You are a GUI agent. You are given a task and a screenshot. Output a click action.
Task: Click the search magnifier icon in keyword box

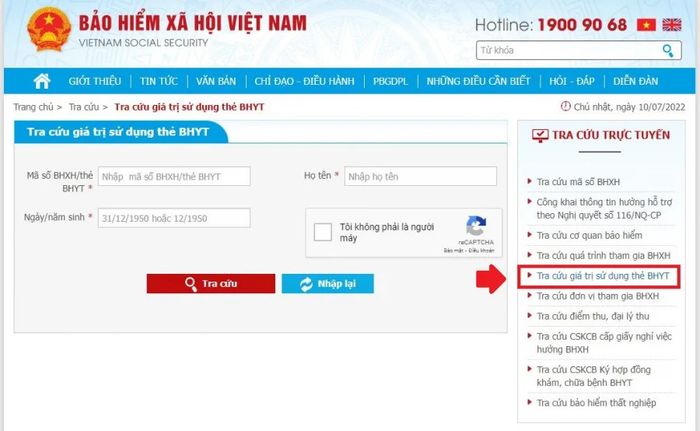click(x=668, y=50)
